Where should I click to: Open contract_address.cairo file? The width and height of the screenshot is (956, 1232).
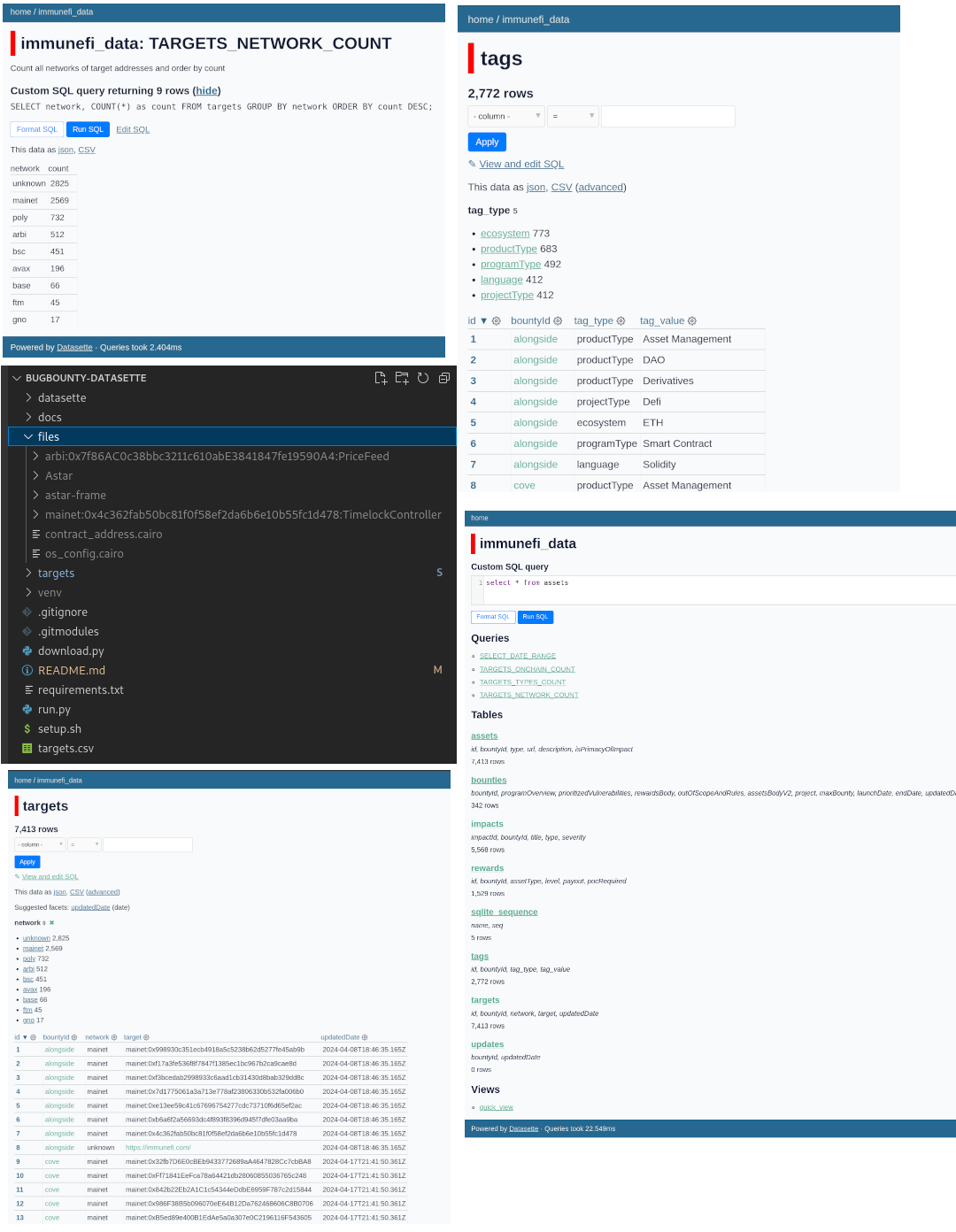[104, 535]
